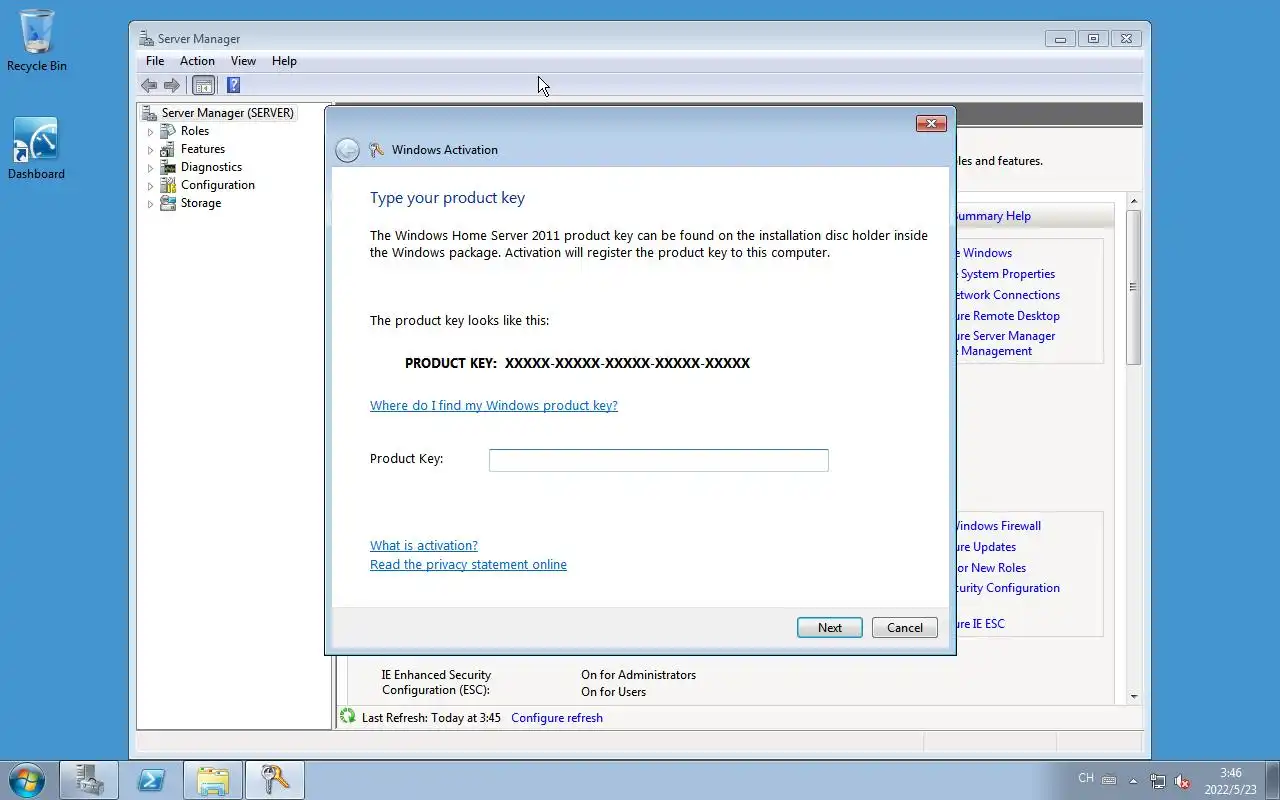
Task: Click the Forward arrow in Server Manager toolbar
Action: pos(172,85)
